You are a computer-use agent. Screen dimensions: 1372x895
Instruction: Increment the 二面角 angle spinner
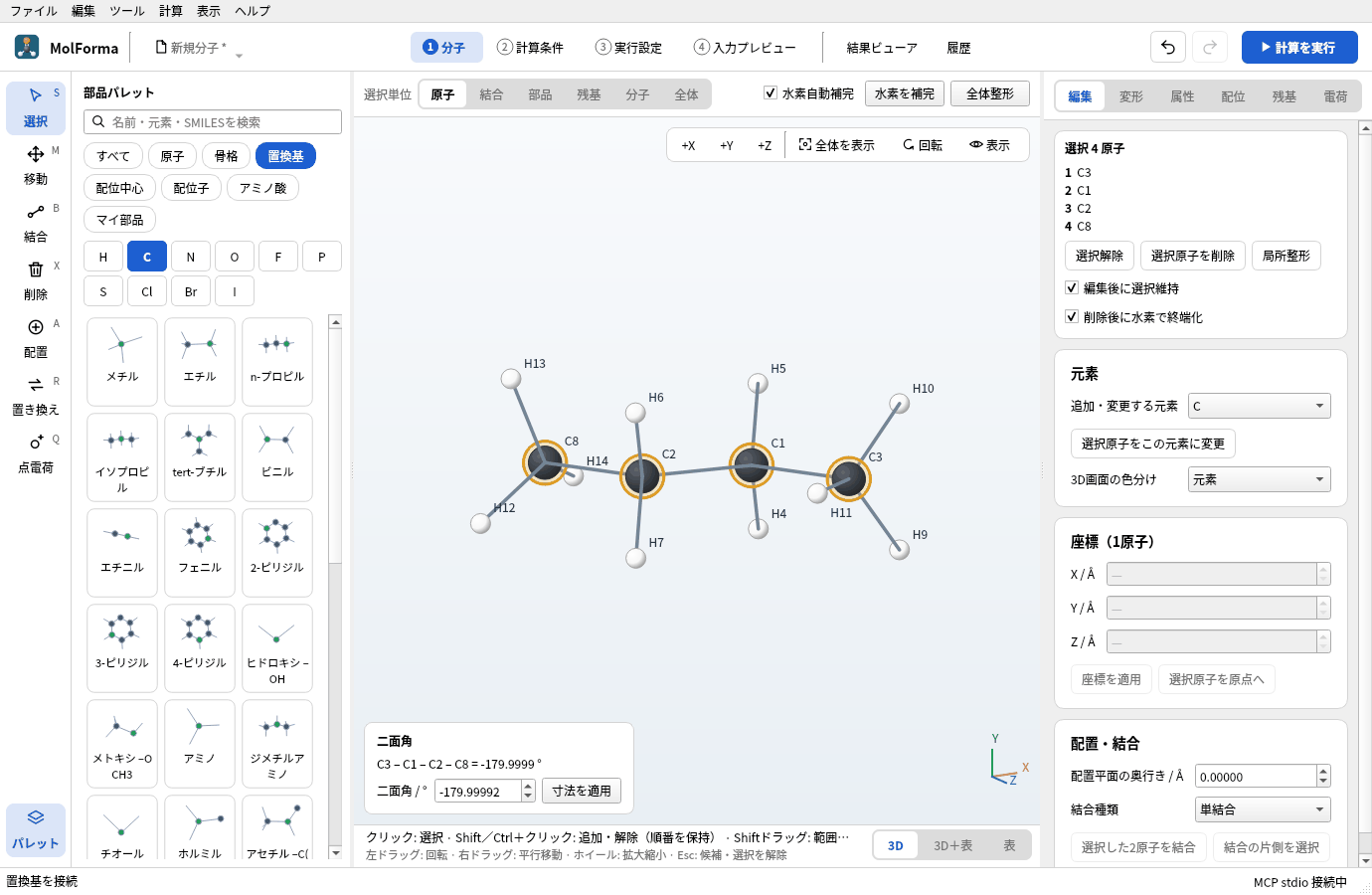(x=528, y=786)
